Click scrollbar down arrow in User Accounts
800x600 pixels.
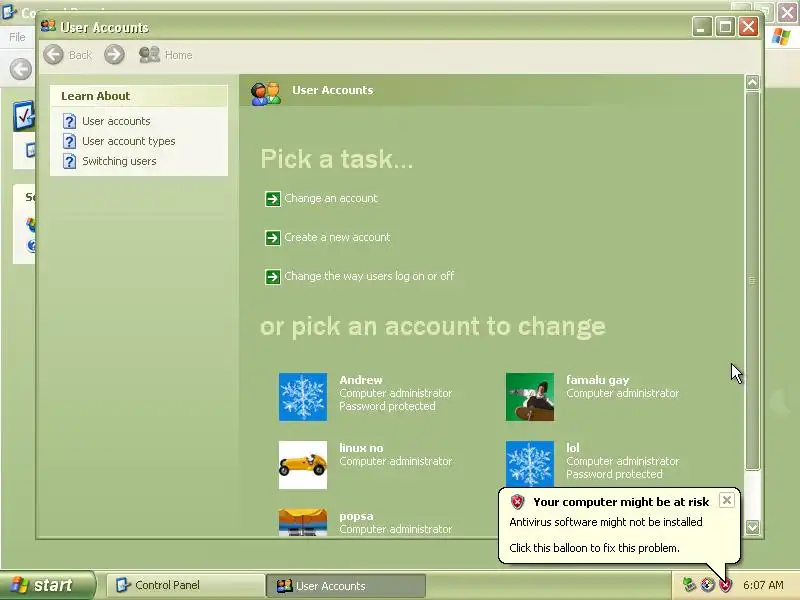(752, 527)
